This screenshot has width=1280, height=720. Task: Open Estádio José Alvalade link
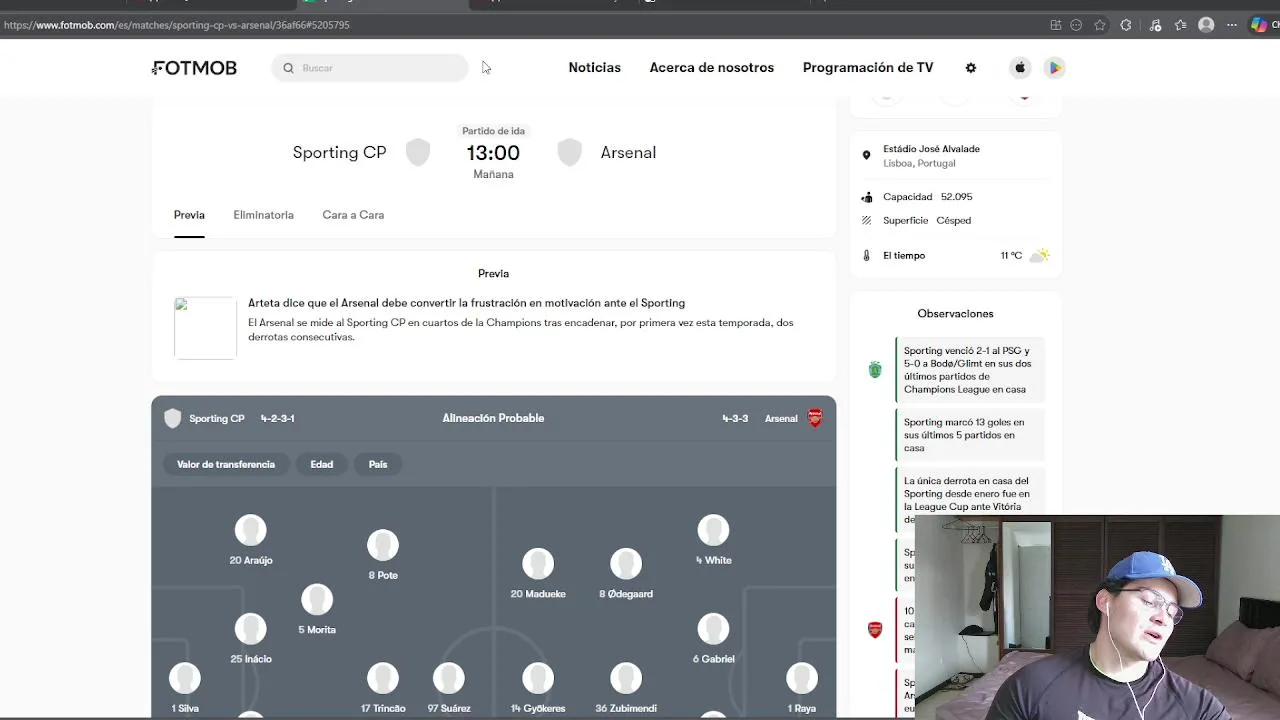(x=931, y=149)
